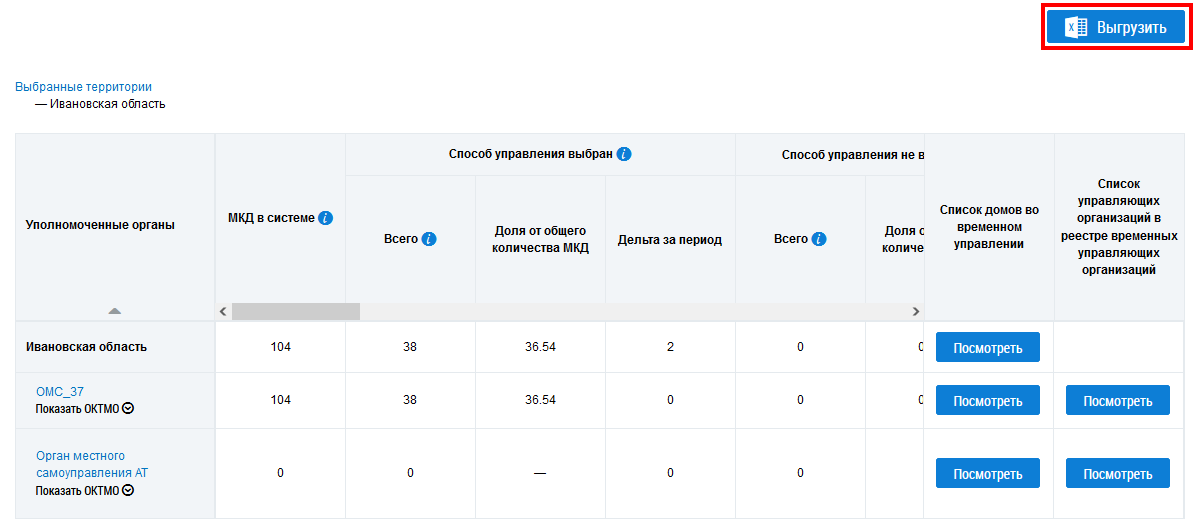Click Посмотреть house list for Ивановская область

(988, 348)
